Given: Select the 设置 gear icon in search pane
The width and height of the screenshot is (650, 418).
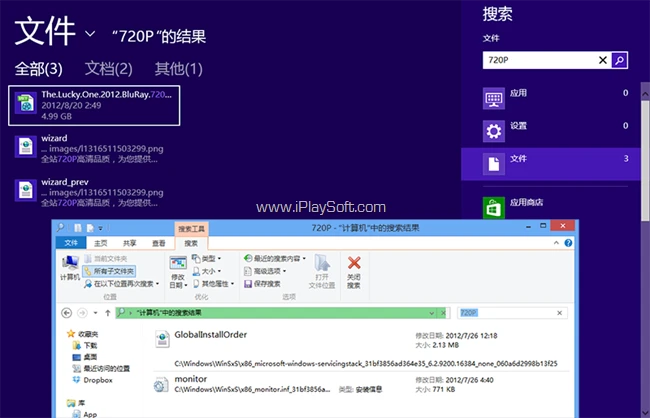Looking at the screenshot, I should (x=494, y=131).
